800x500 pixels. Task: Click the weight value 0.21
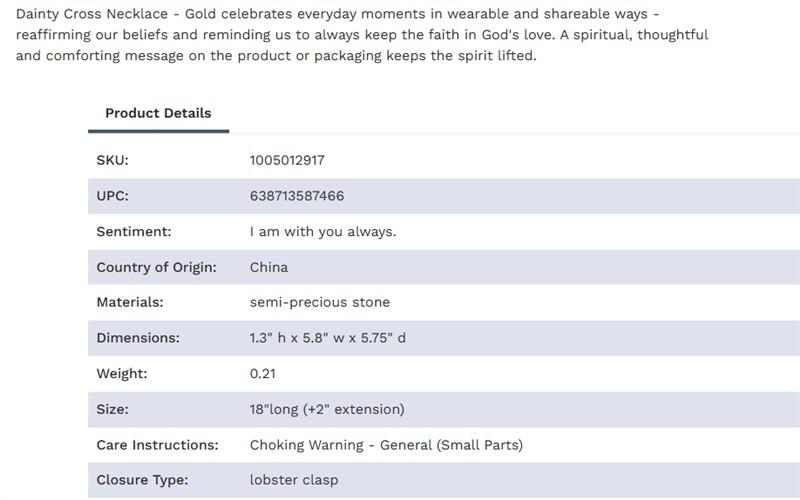(x=263, y=374)
